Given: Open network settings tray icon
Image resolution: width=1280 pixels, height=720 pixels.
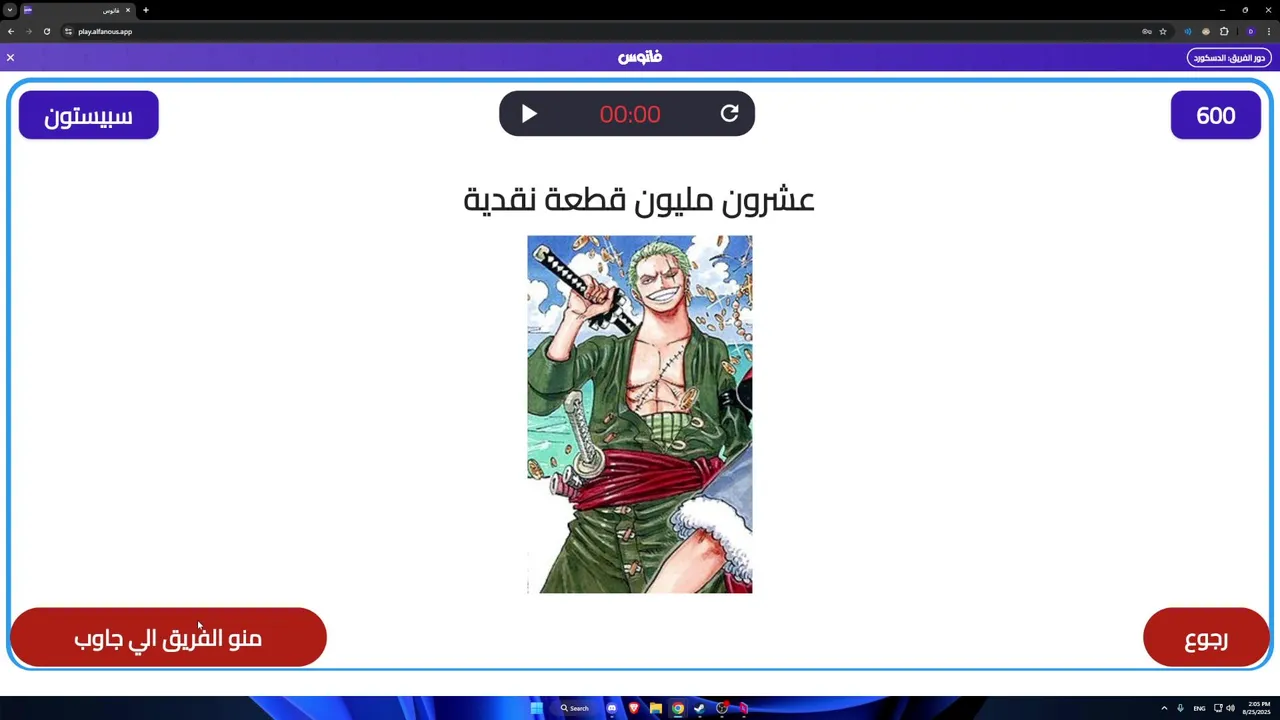Looking at the screenshot, I should click(1218, 708).
